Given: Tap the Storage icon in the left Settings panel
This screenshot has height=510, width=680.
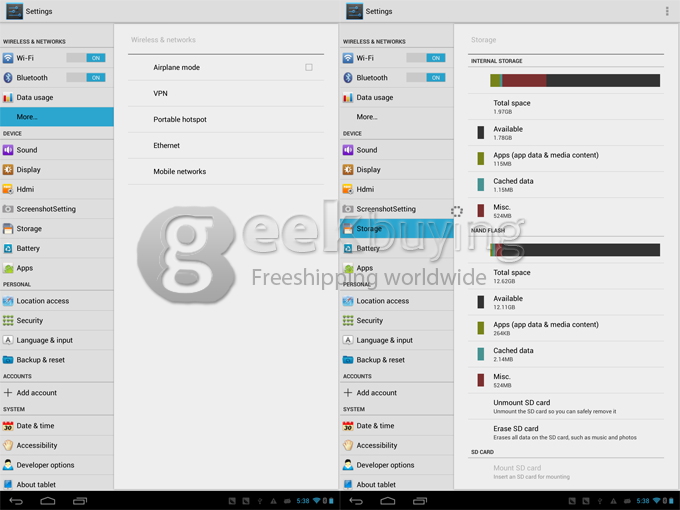Looking at the screenshot, I should coord(8,229).
